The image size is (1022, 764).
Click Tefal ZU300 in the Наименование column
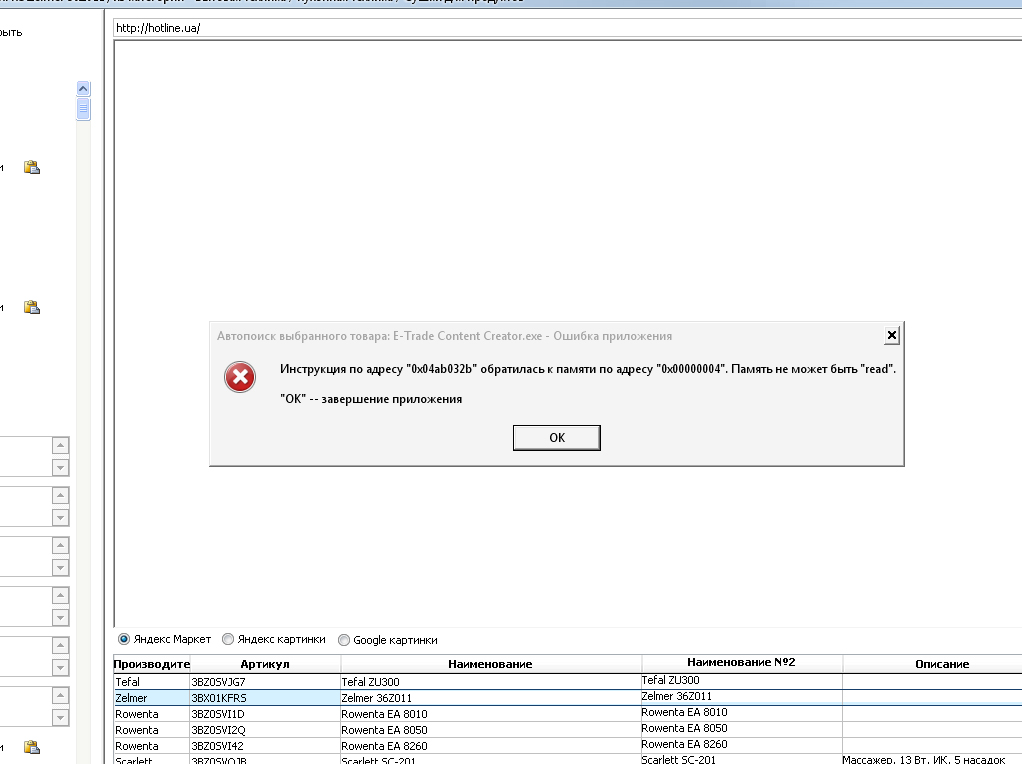[x=490, y=682]
